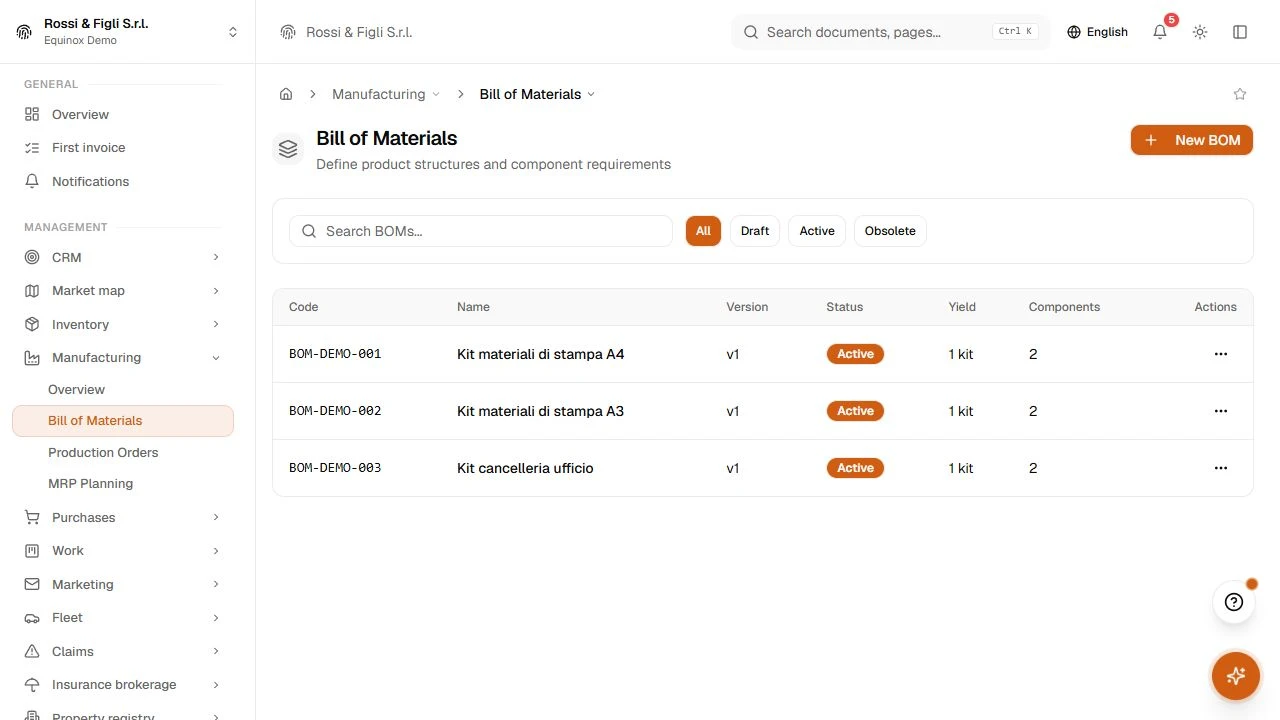The height and width of the screenshot is (720, 1280).
Task: Collapse the Manufacturing section chevron
Action: 216,358
